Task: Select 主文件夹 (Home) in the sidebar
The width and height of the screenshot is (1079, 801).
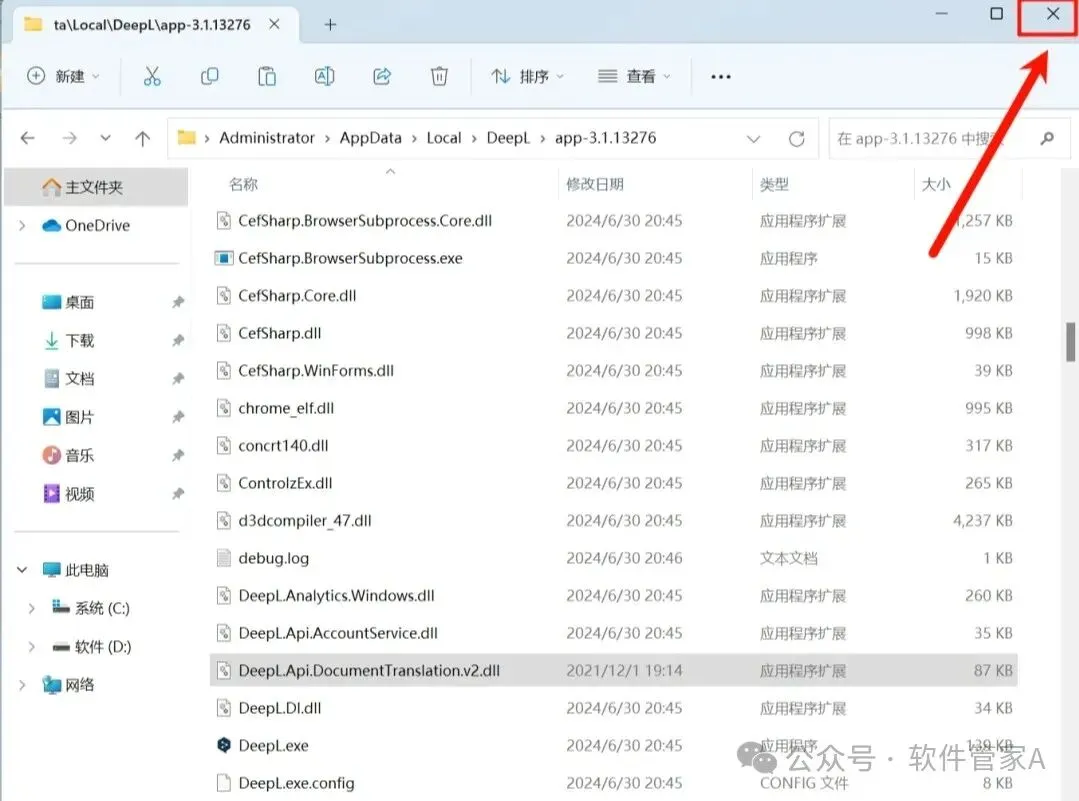Action: (96, 187)
